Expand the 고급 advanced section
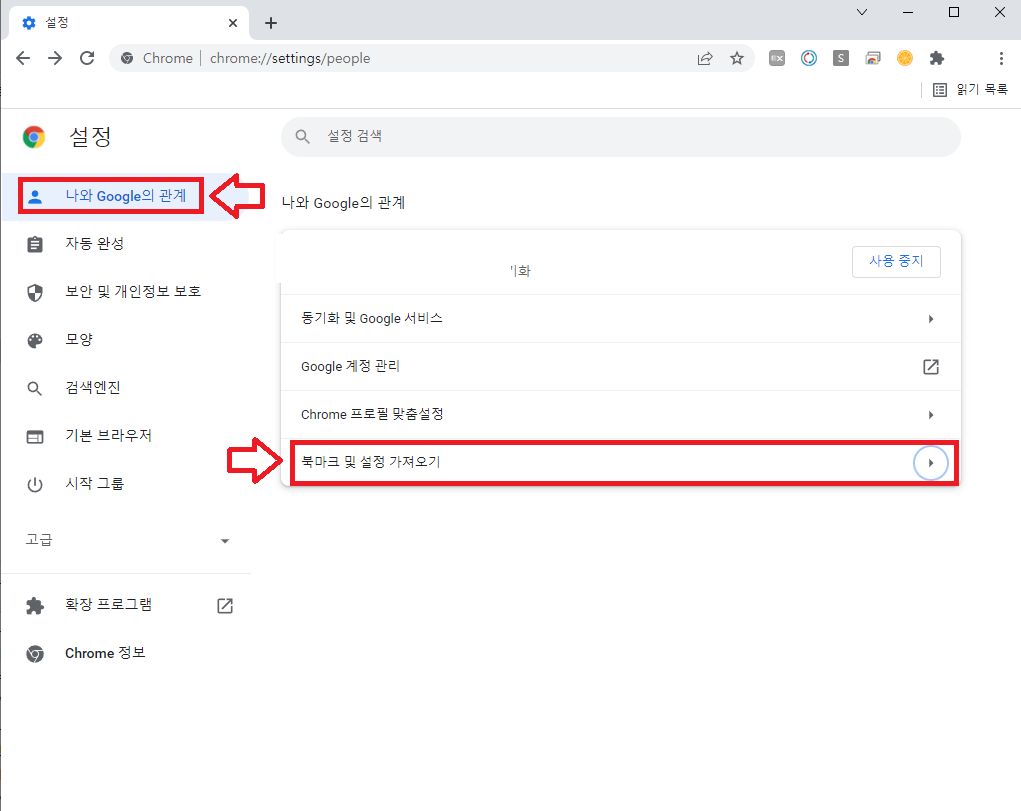This screenshot has width=1021, height=811. coord(128,540)
